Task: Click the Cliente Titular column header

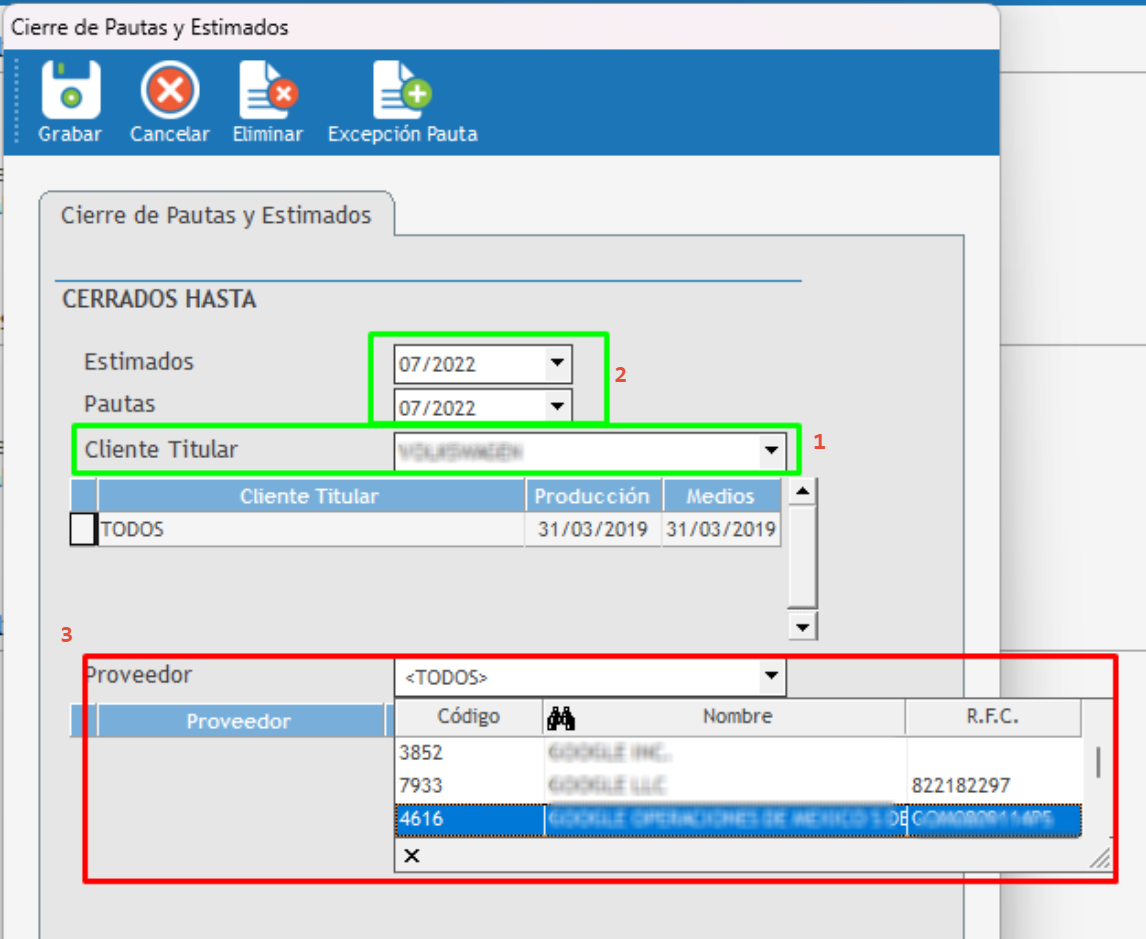Action: 310,496
